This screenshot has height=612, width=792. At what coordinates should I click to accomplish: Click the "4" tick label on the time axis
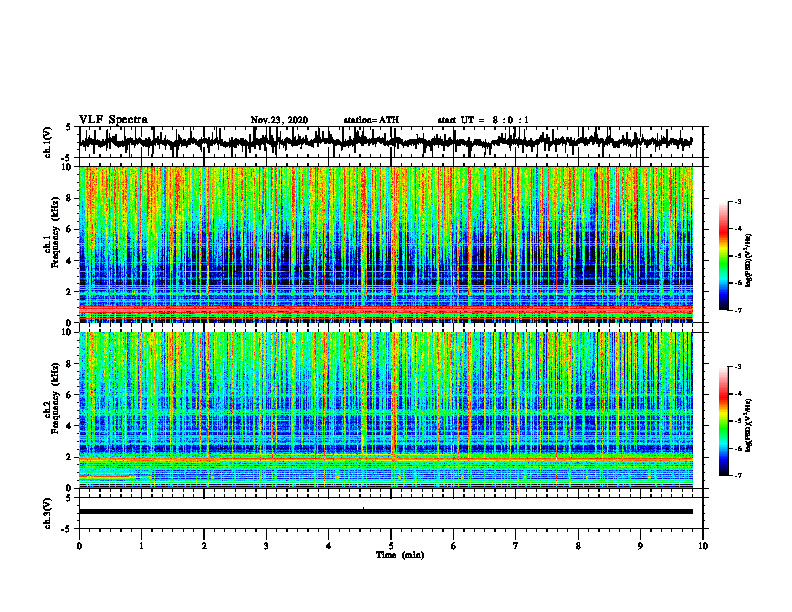click(328, 546)
